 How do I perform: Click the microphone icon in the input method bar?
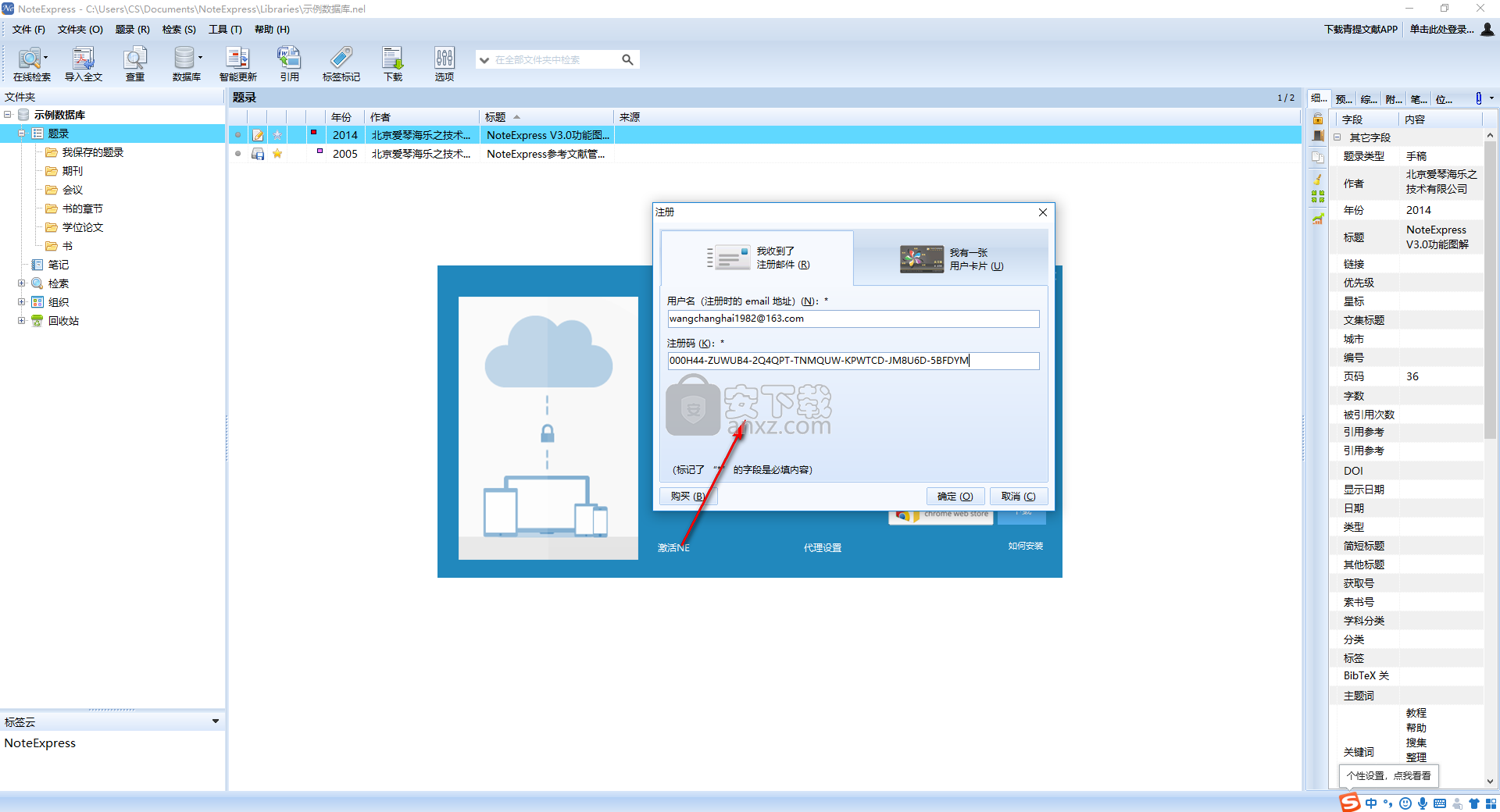click(x=1423, y=803)
